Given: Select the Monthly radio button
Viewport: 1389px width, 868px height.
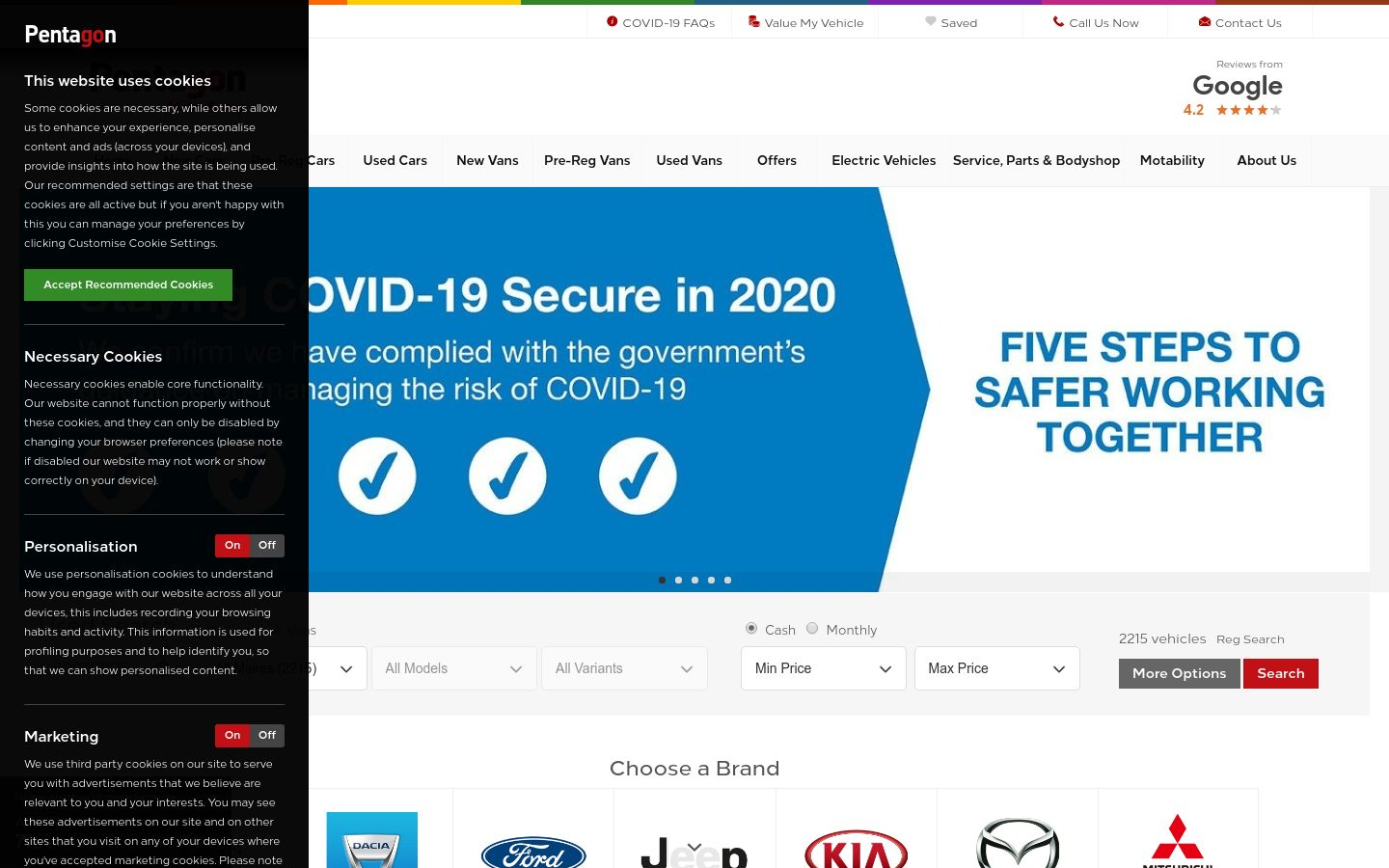Looking at the screenshot, I should 812,628.
